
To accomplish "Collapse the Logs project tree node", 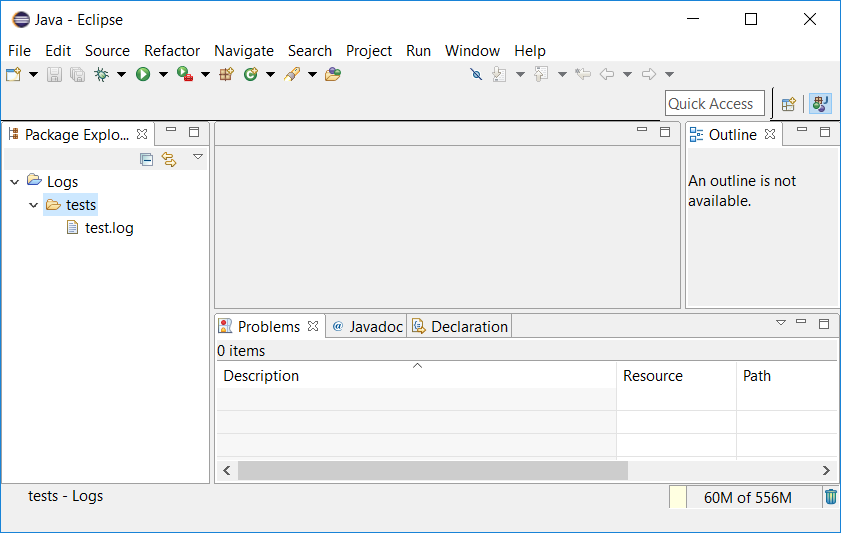I will 14,182.
